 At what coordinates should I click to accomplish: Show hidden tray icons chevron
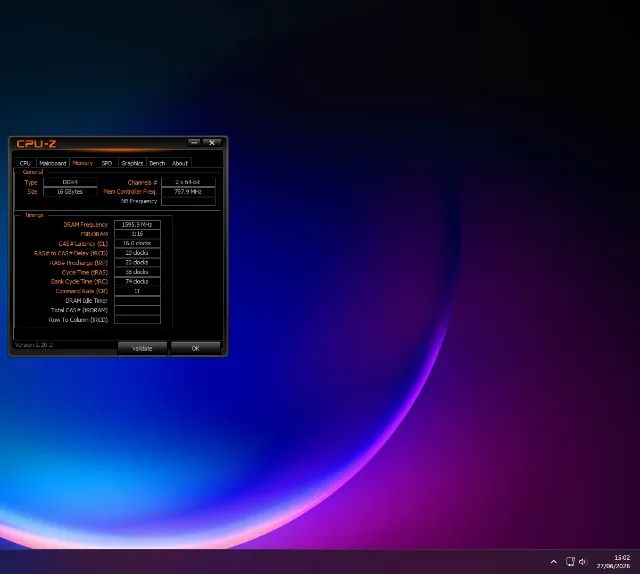553,562
